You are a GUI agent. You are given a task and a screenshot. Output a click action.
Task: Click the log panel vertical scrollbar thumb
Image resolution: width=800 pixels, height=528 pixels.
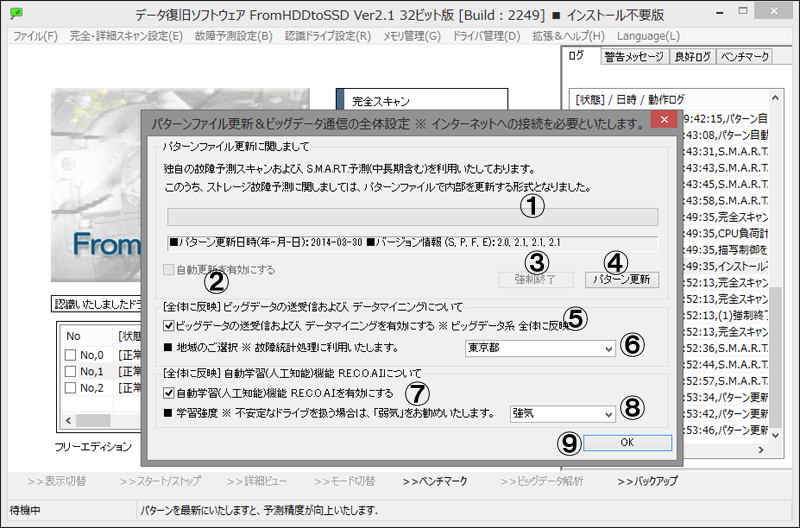pos(775,357)
